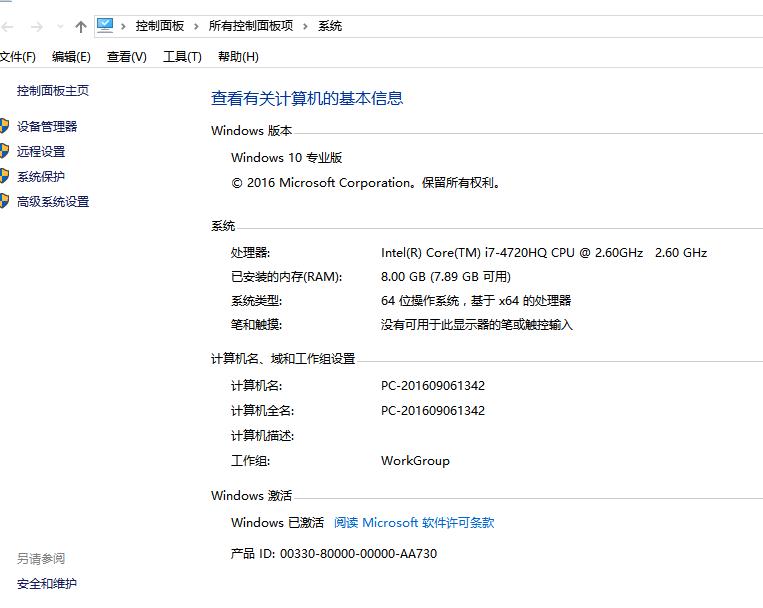Click the Forward navigation arrow
The image size is (763, 608).
click(x=37, y=27)
